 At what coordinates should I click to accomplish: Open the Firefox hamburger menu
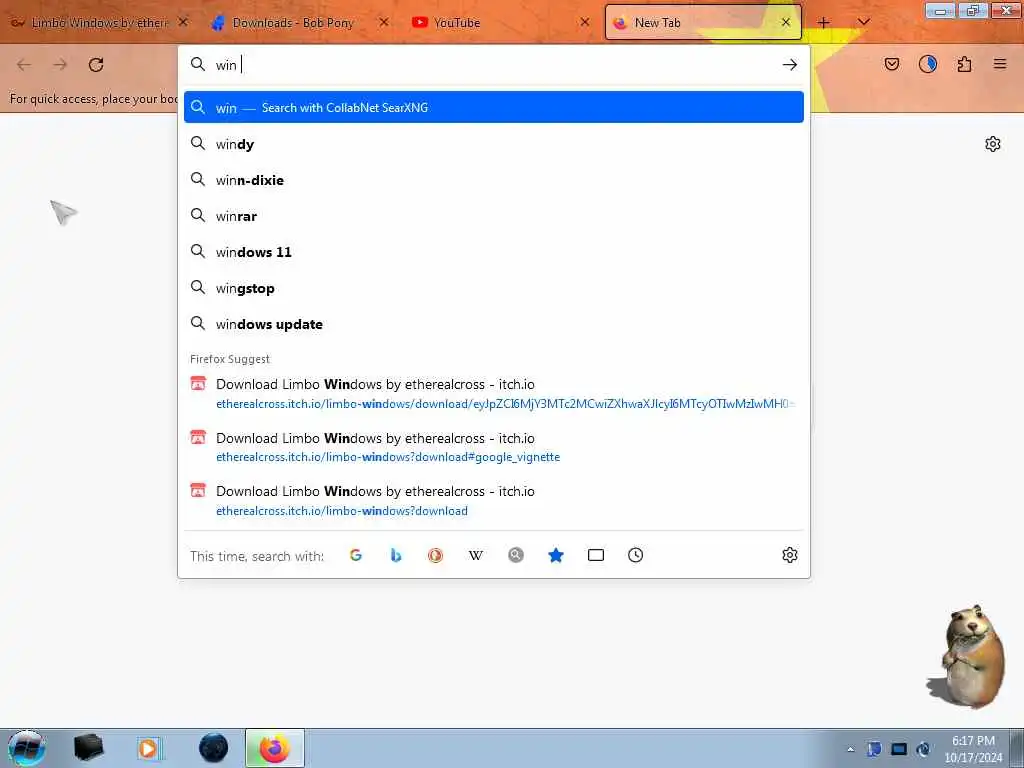click(1000, 64)
